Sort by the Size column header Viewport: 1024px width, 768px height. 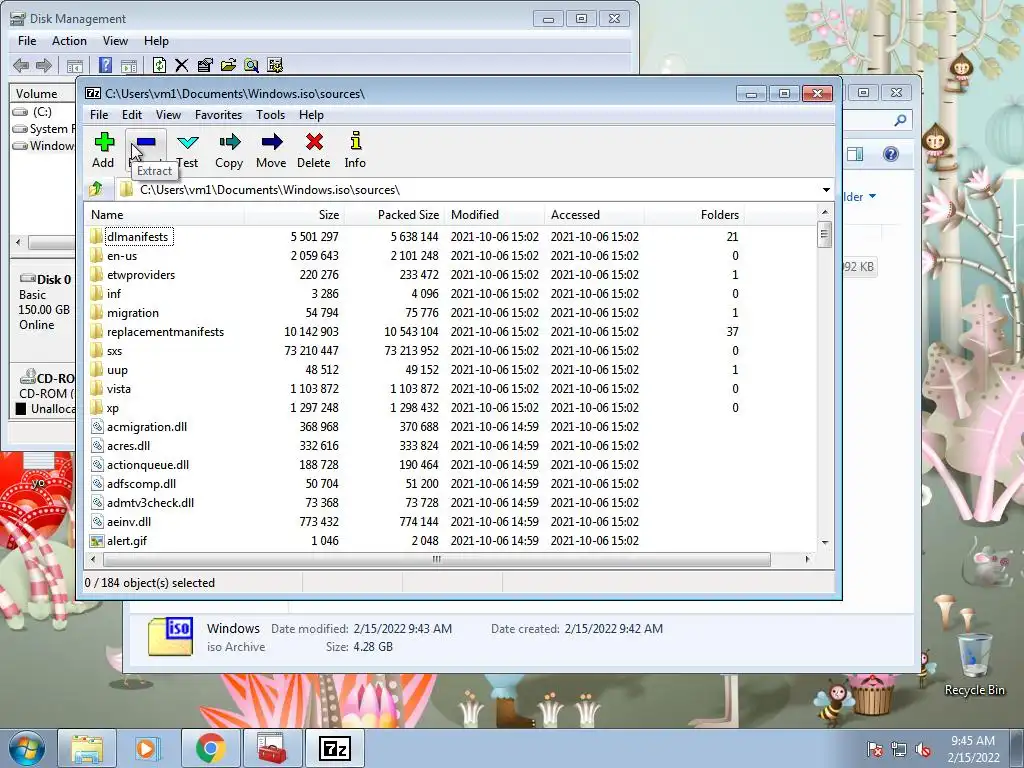[x=294, y=215]
